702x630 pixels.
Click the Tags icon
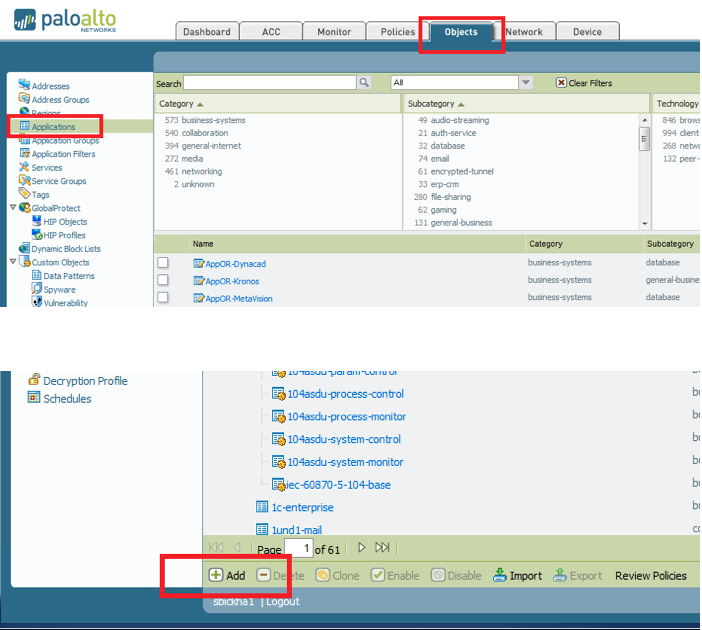click(x=24, y=193)
